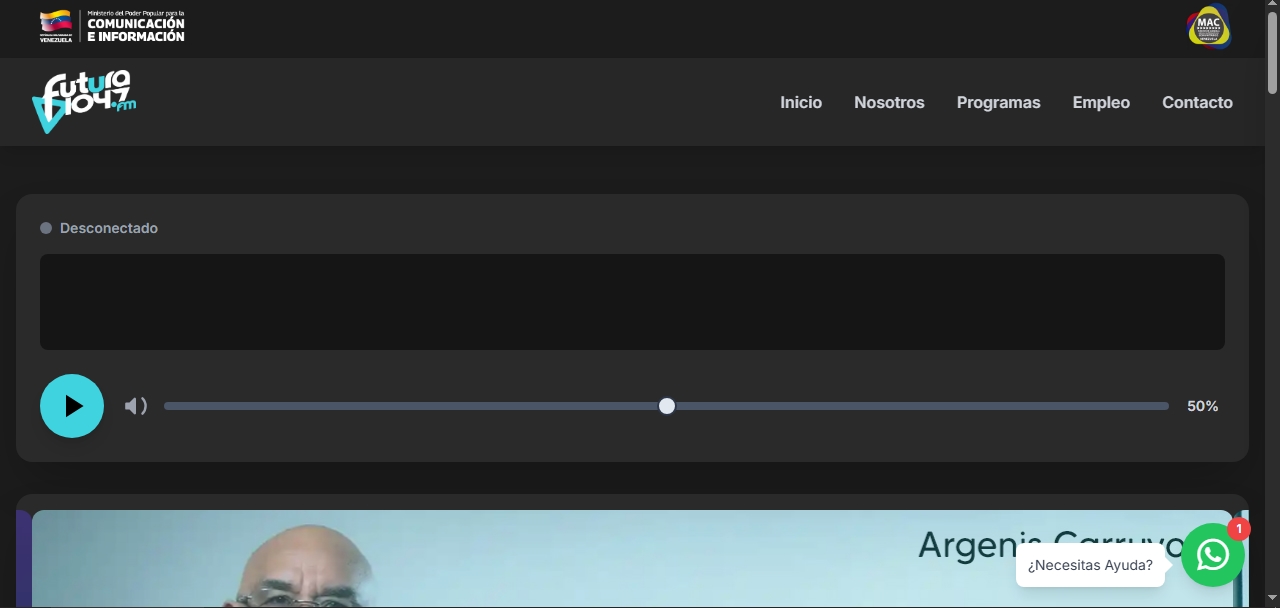The image size is (1280, 608).
Task: Click the ¿Necesitas Ayuda? bubble
Action: pos(1090,565)
